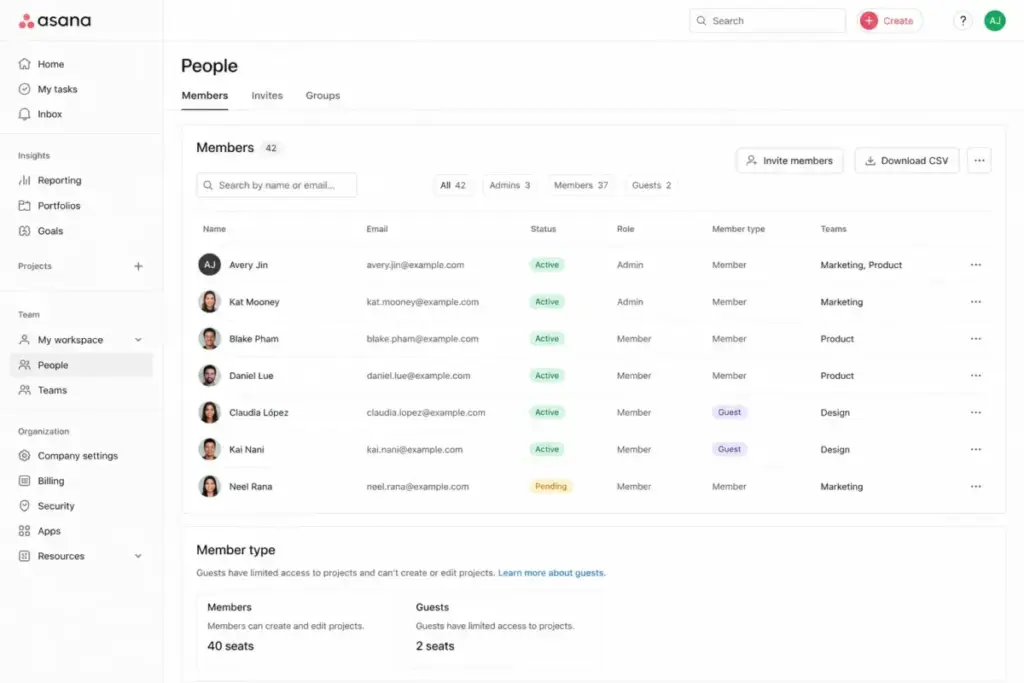Click the Teams column header
Viewport: 1024px width, 683px height.
point(833,229)
